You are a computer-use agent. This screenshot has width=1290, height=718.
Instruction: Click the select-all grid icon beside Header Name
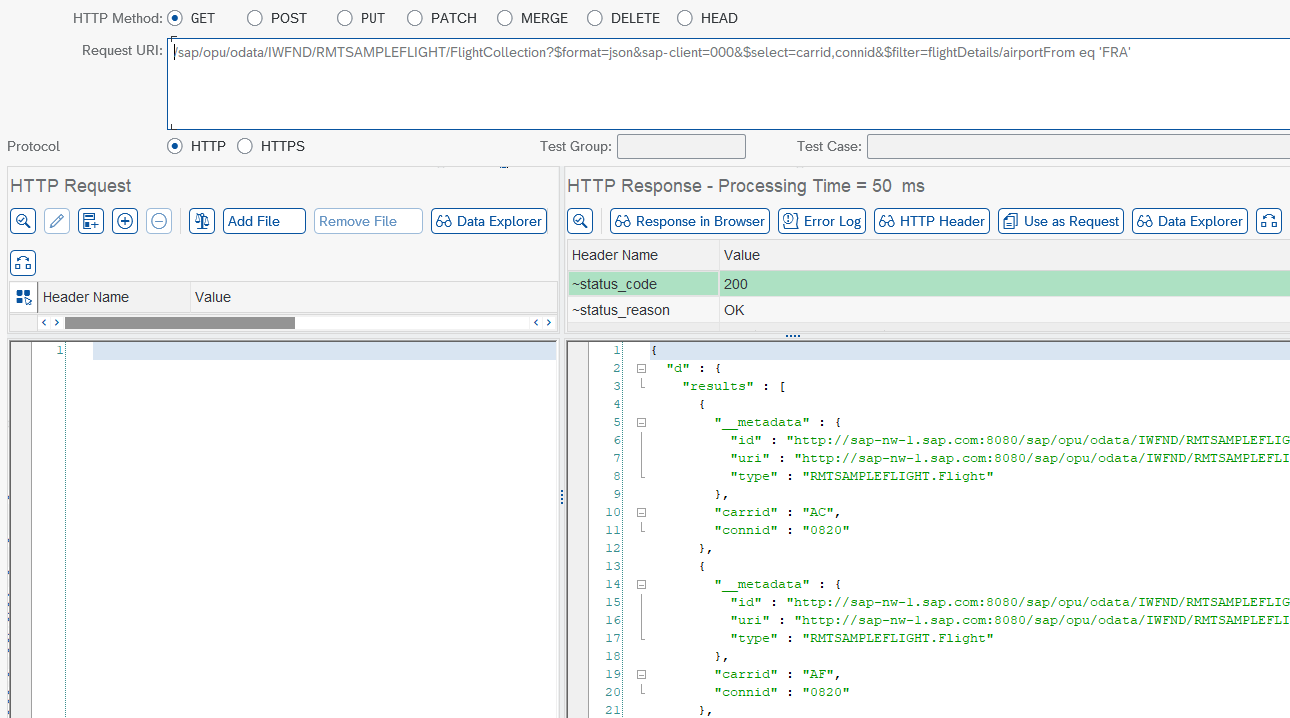pyautogui.click(x=24, y=297)
